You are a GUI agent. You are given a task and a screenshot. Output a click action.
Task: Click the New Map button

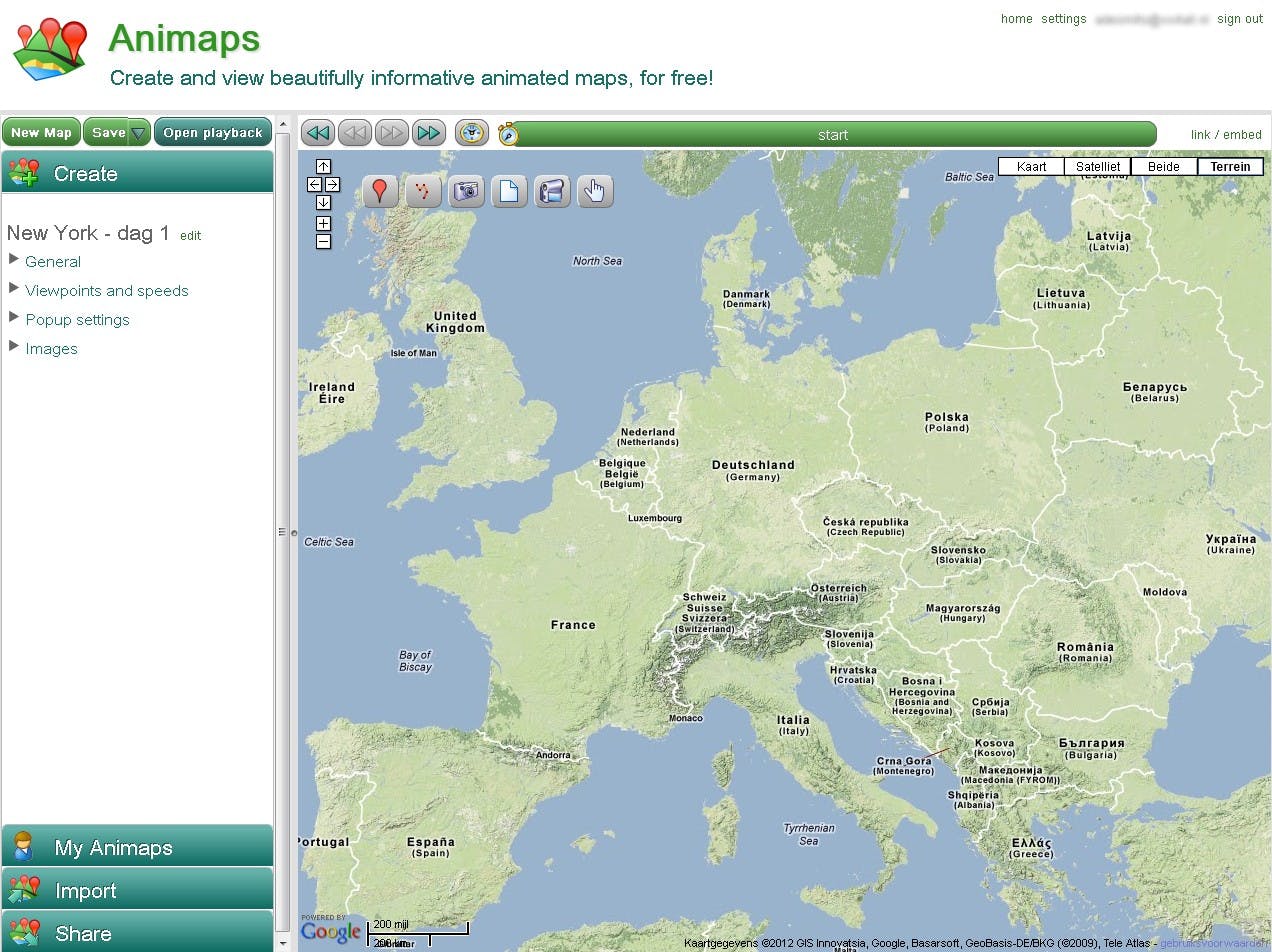[x=41, y=133]
